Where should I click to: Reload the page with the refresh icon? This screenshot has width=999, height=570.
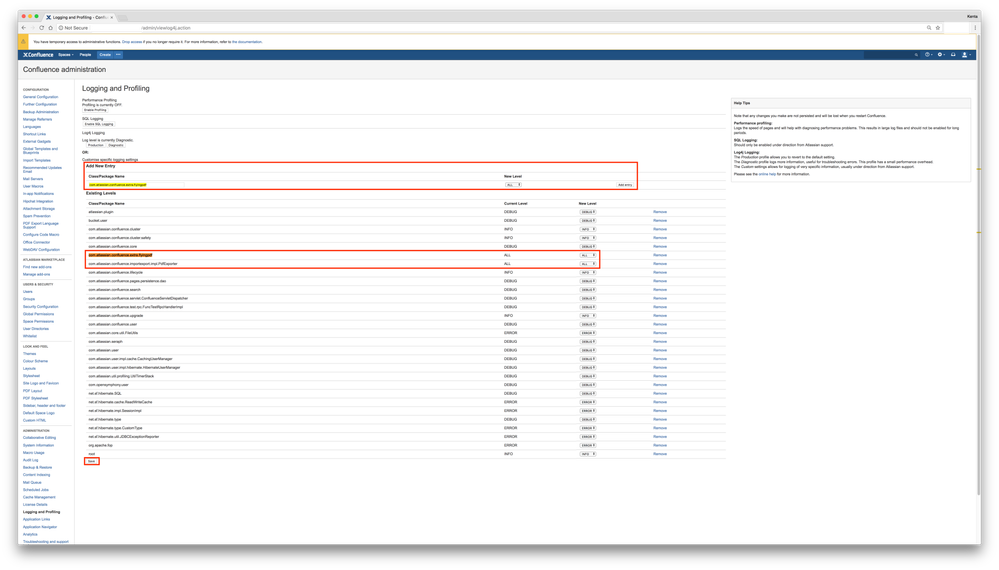(41, 28)
